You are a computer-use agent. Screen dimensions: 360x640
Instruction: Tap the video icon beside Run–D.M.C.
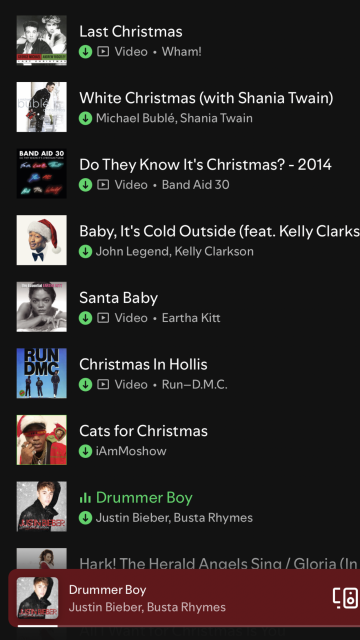[103, 384]
